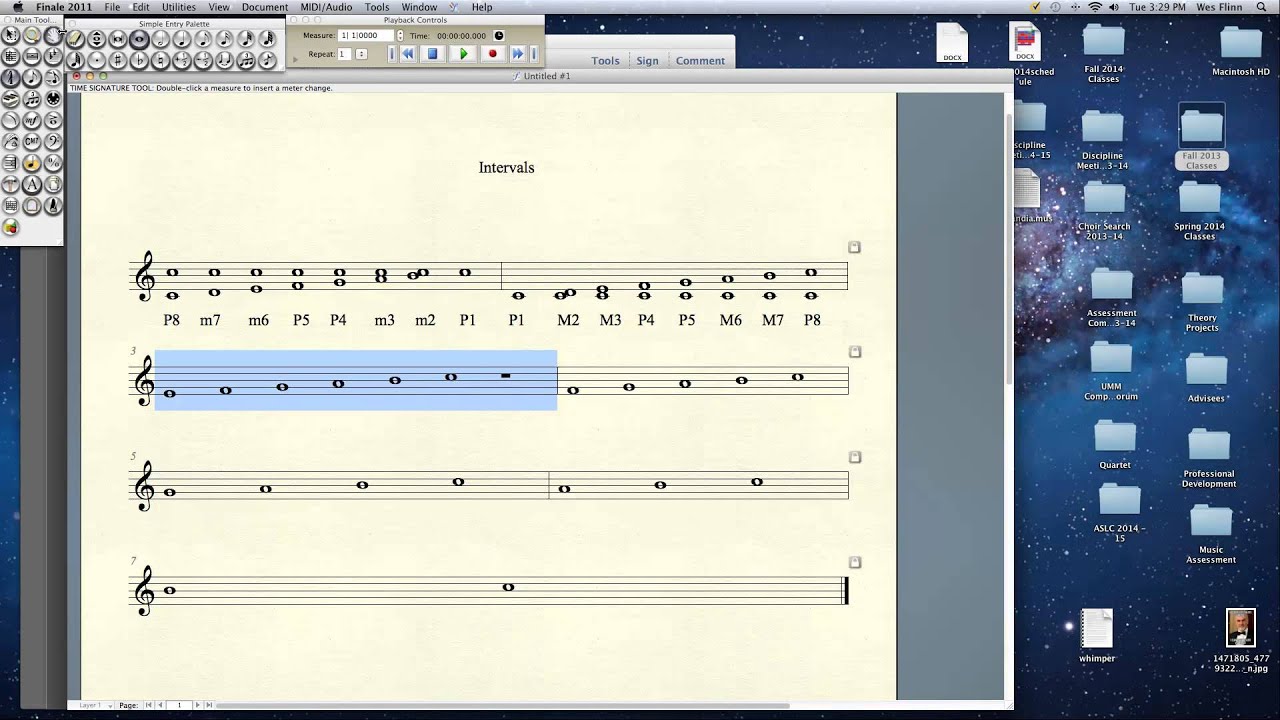Click the Record button in Playback Controls
Image resolution: width=1280 pixels, height=720 pixels.
click(493, 54)
